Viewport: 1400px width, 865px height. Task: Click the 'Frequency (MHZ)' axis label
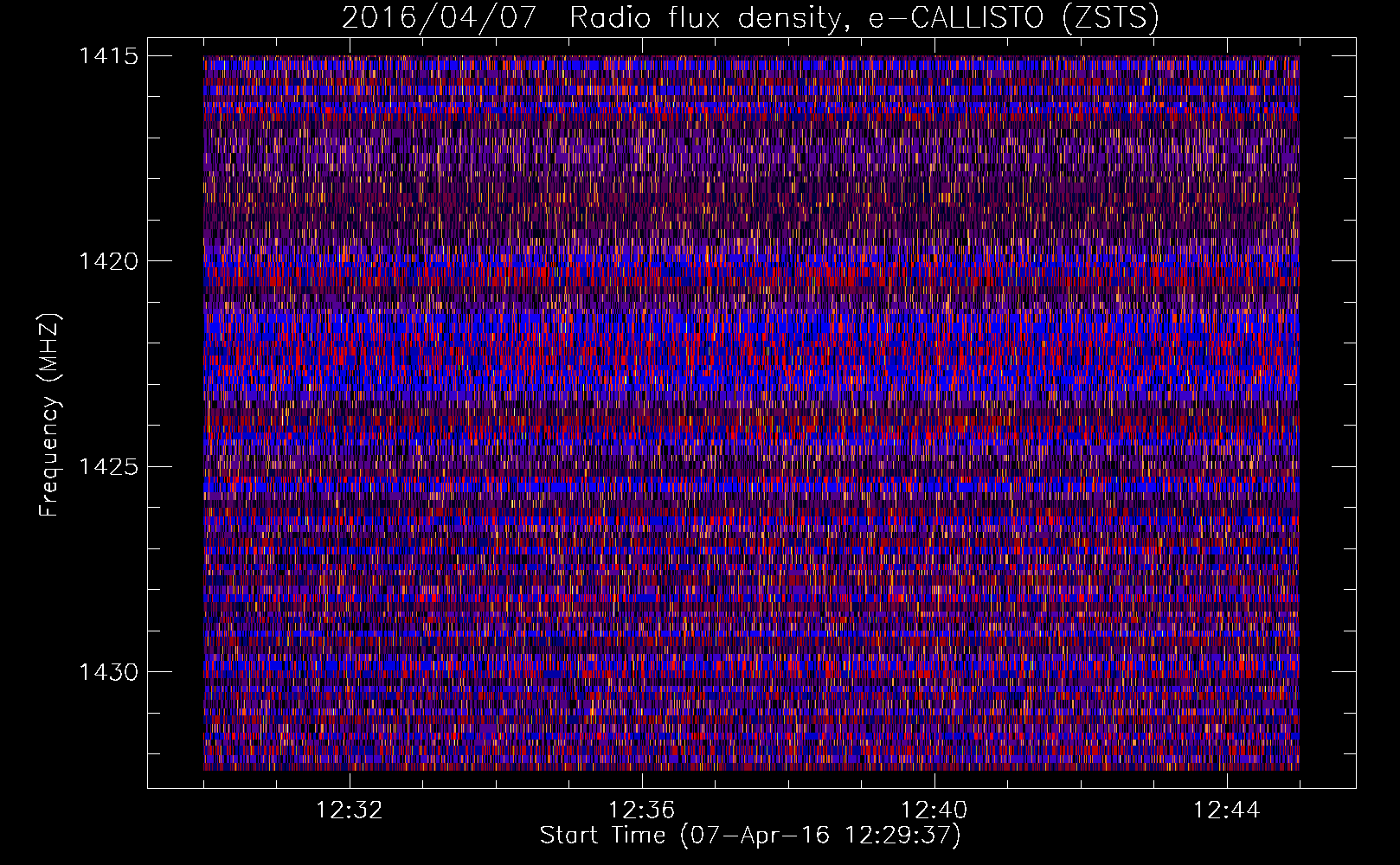point(50,415)
